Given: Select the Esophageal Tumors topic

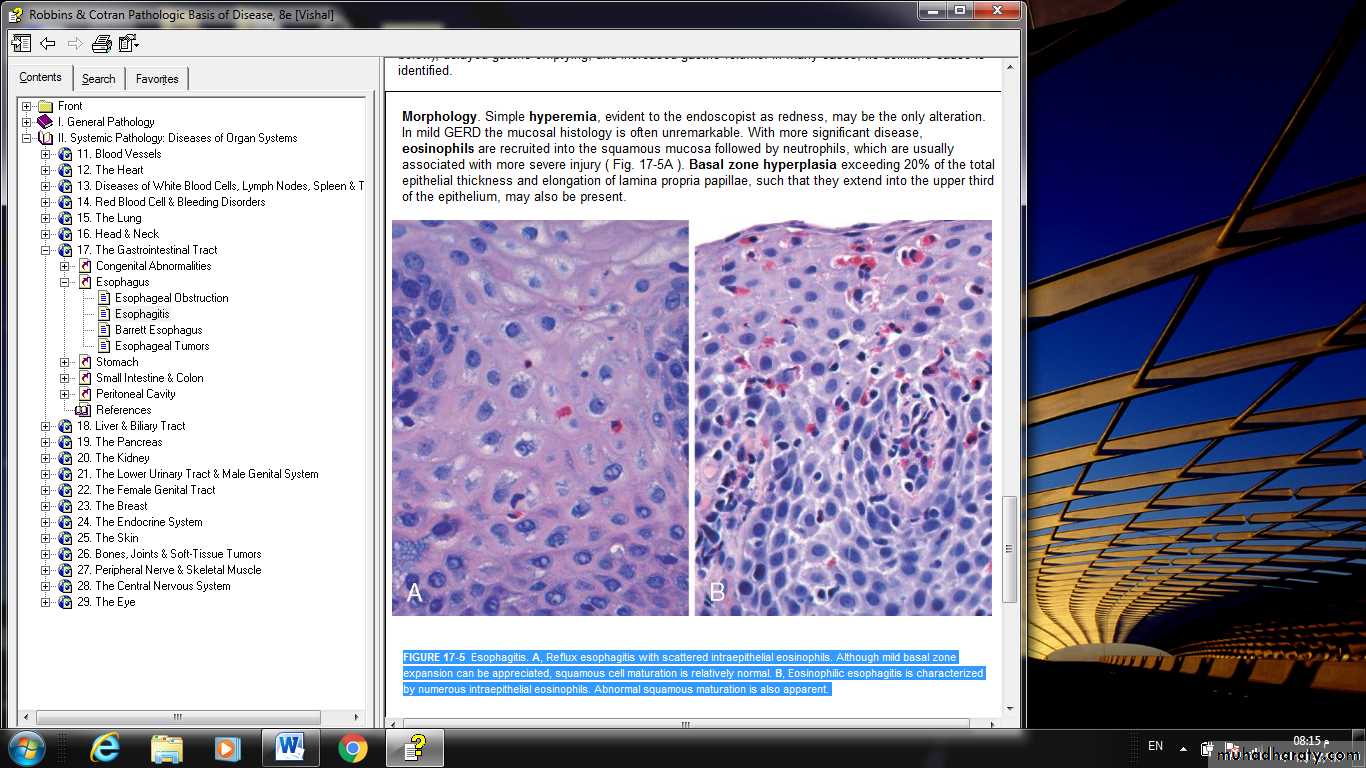Looking at the screenshot, I should pos(162,346).
